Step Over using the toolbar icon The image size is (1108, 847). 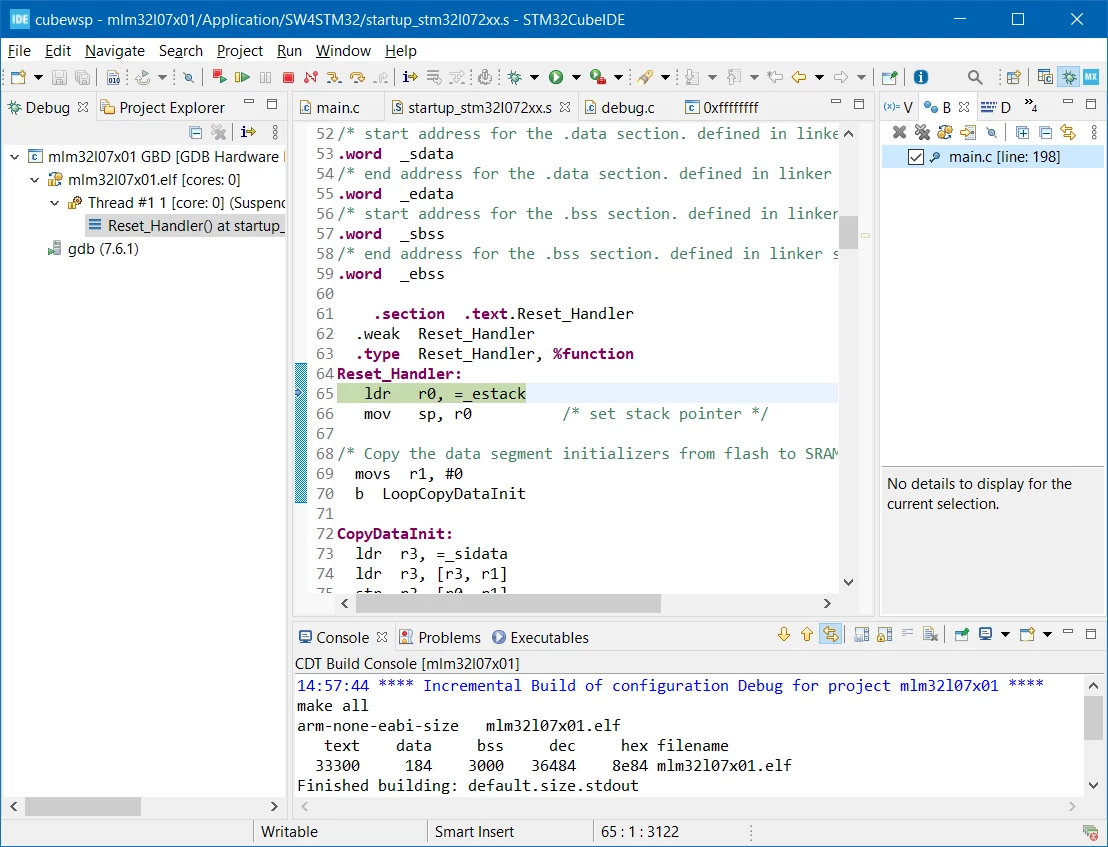(x=357, y=77)
